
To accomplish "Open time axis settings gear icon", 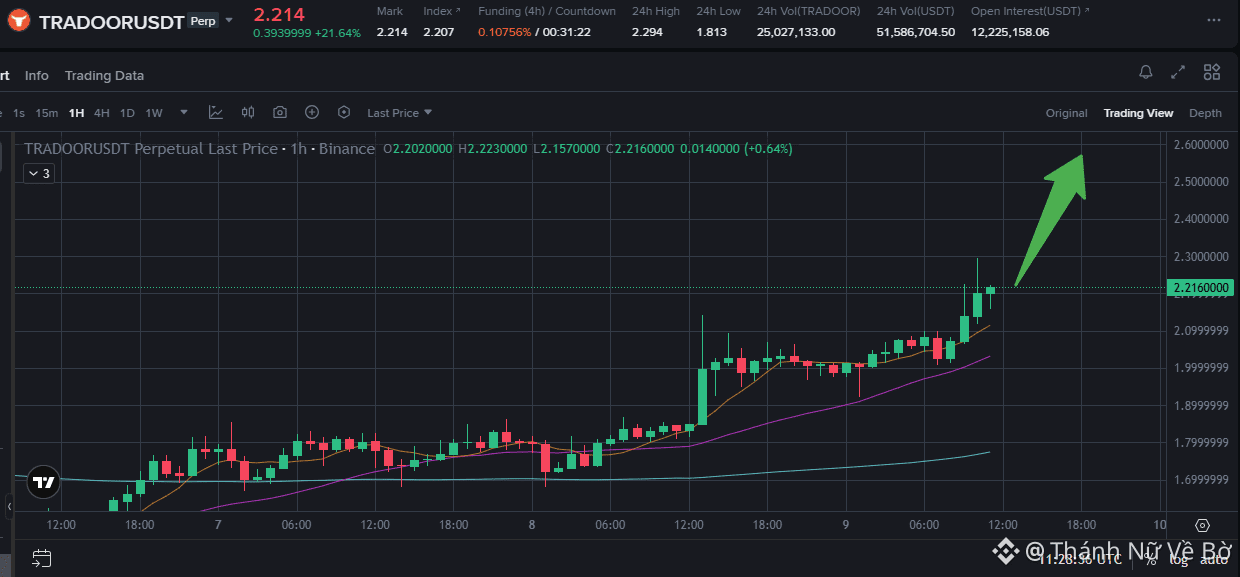I will (x=1203, y=525).
